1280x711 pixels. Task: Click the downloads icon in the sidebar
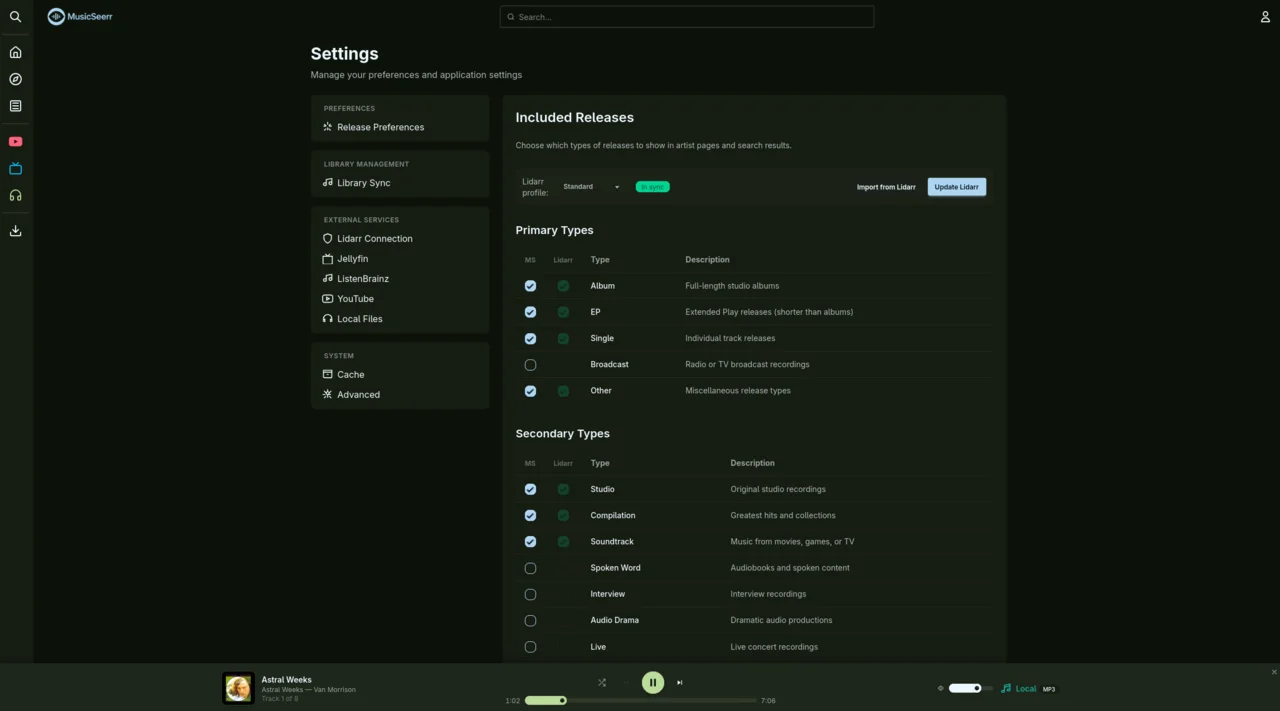click(x=15, y=231)
